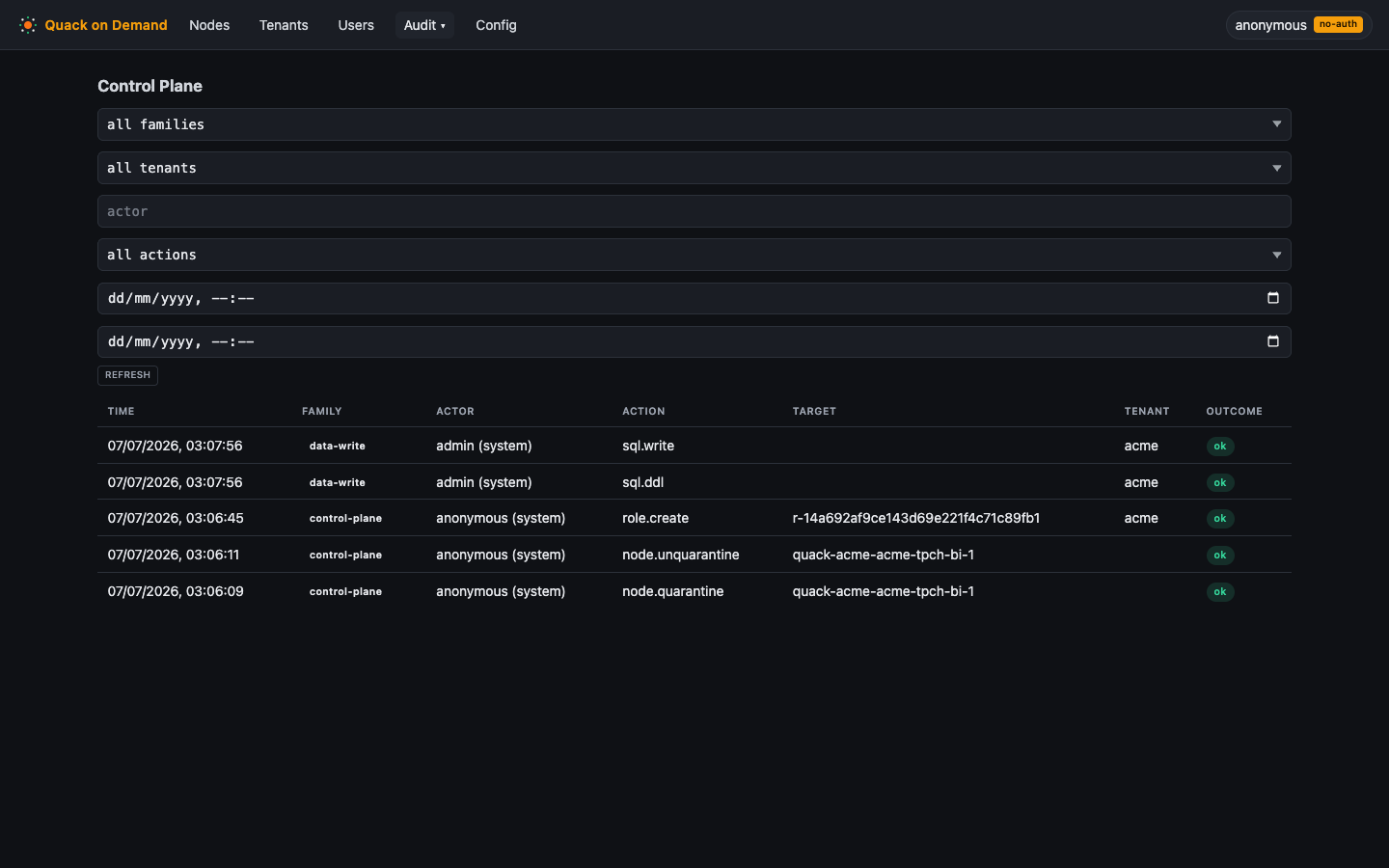Open calendar picker on second date field
The height and width of the screenshot is (868, 1389).
[1272, 341]
